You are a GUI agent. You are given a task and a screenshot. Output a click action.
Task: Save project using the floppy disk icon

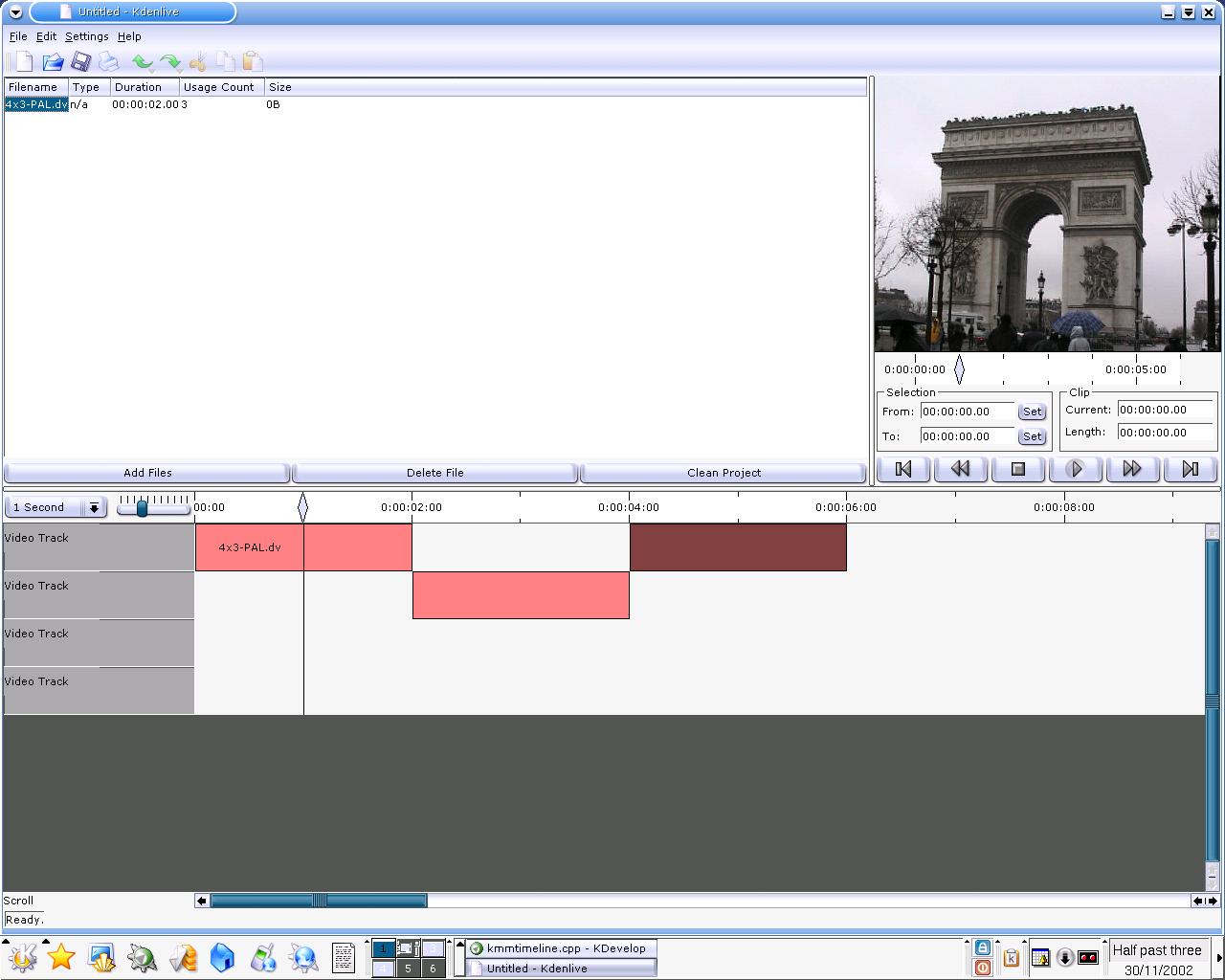click(81, 62)
